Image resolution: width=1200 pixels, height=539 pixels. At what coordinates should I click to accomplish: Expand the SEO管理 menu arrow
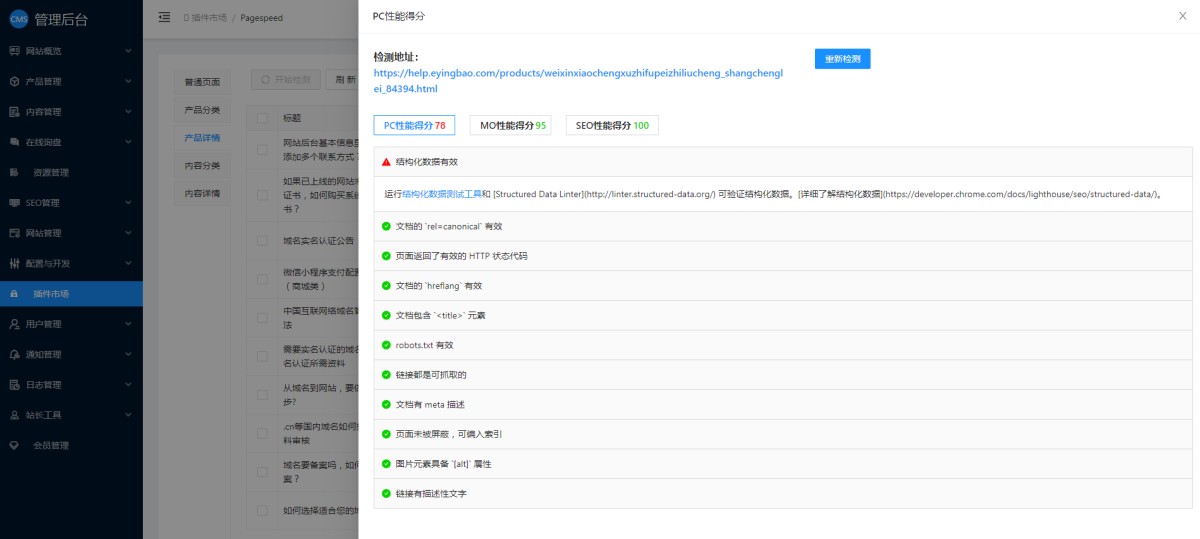[x=128, y=203]
